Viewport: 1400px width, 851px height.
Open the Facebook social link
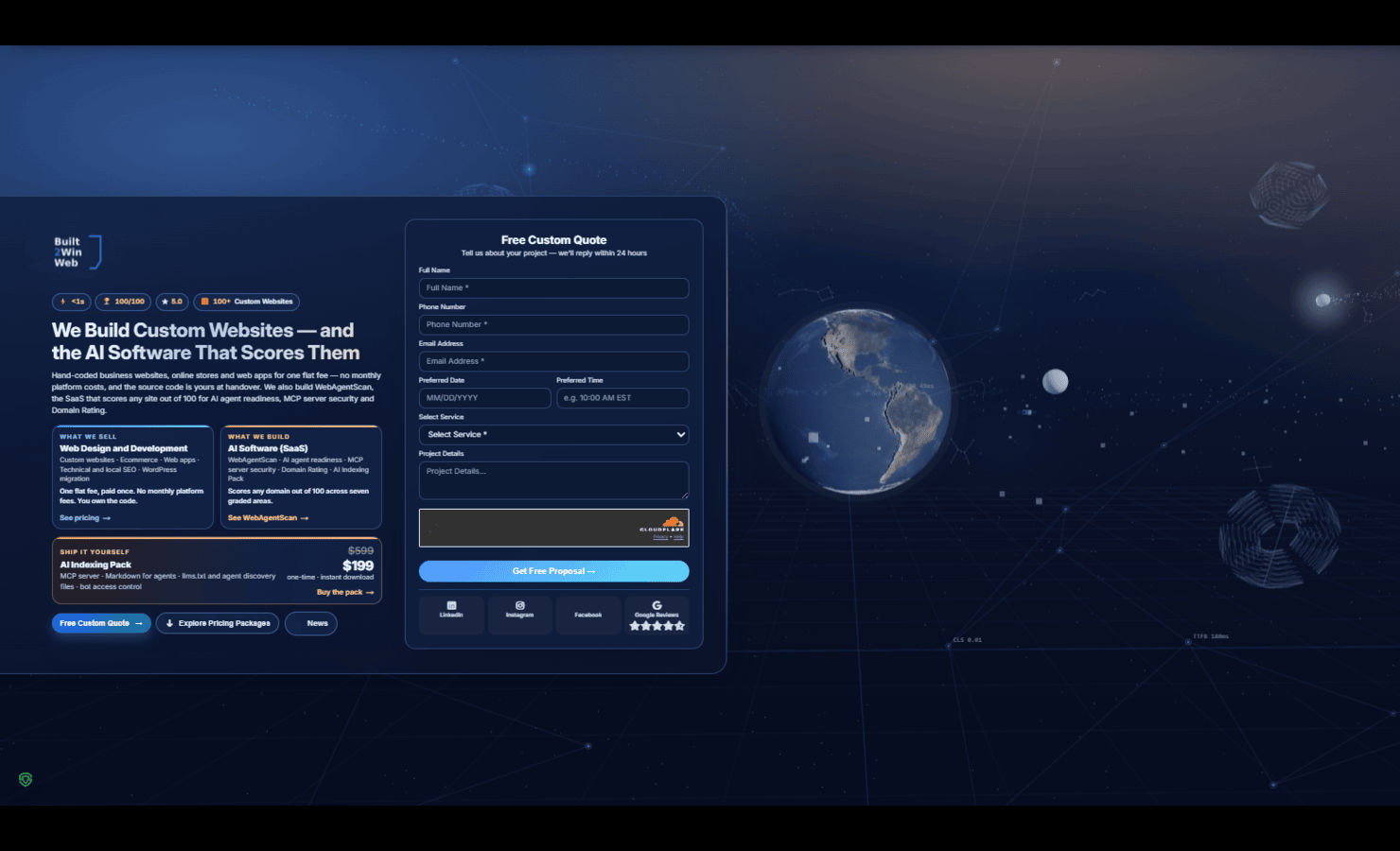click(588, 615)
